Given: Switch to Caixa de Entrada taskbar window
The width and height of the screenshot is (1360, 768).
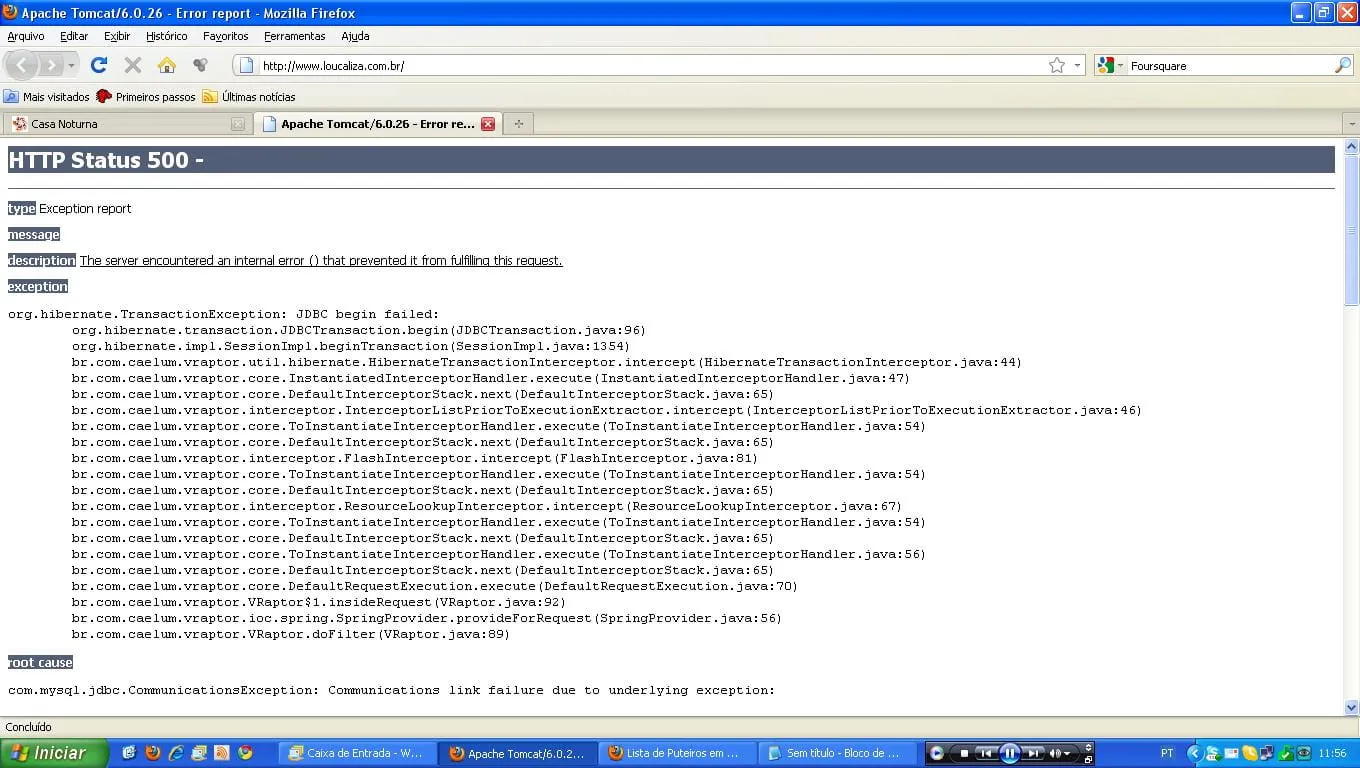Looking at the screenshot, I should pos(358,753).
